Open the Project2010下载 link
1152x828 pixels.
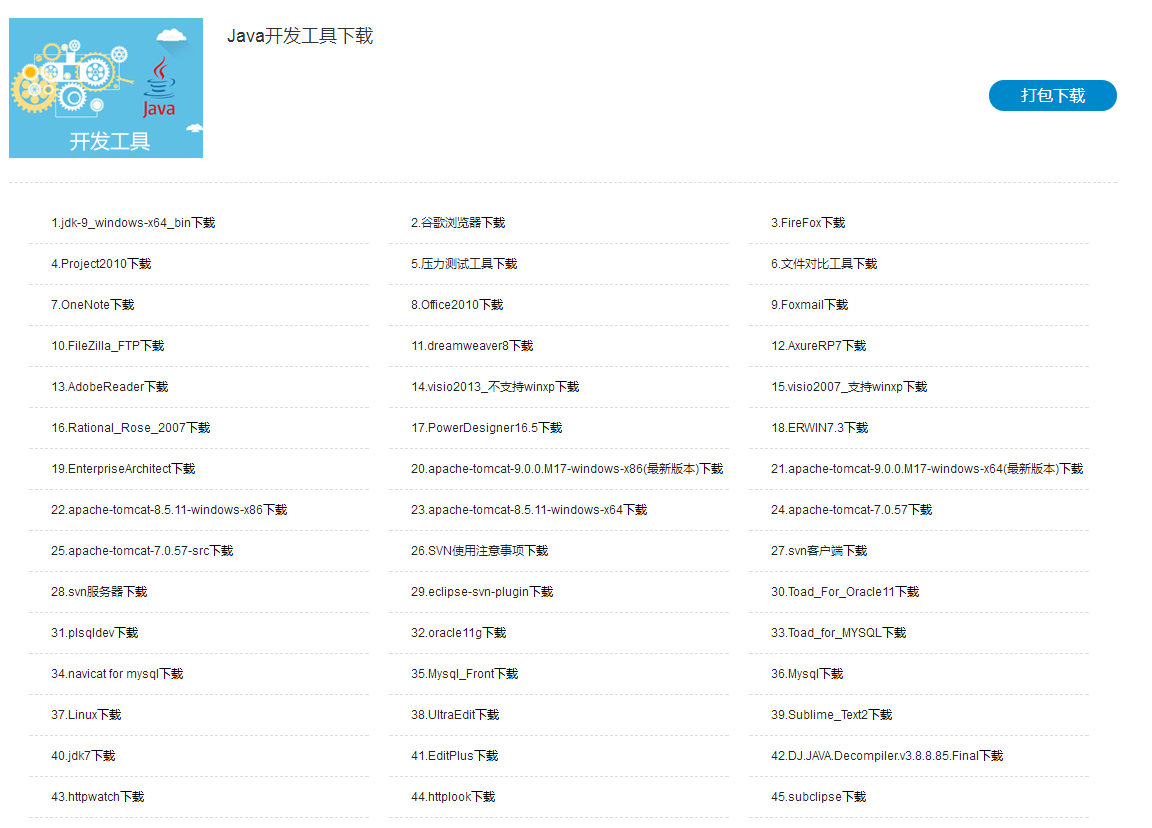pyautogui.click(x=101, y=264)
